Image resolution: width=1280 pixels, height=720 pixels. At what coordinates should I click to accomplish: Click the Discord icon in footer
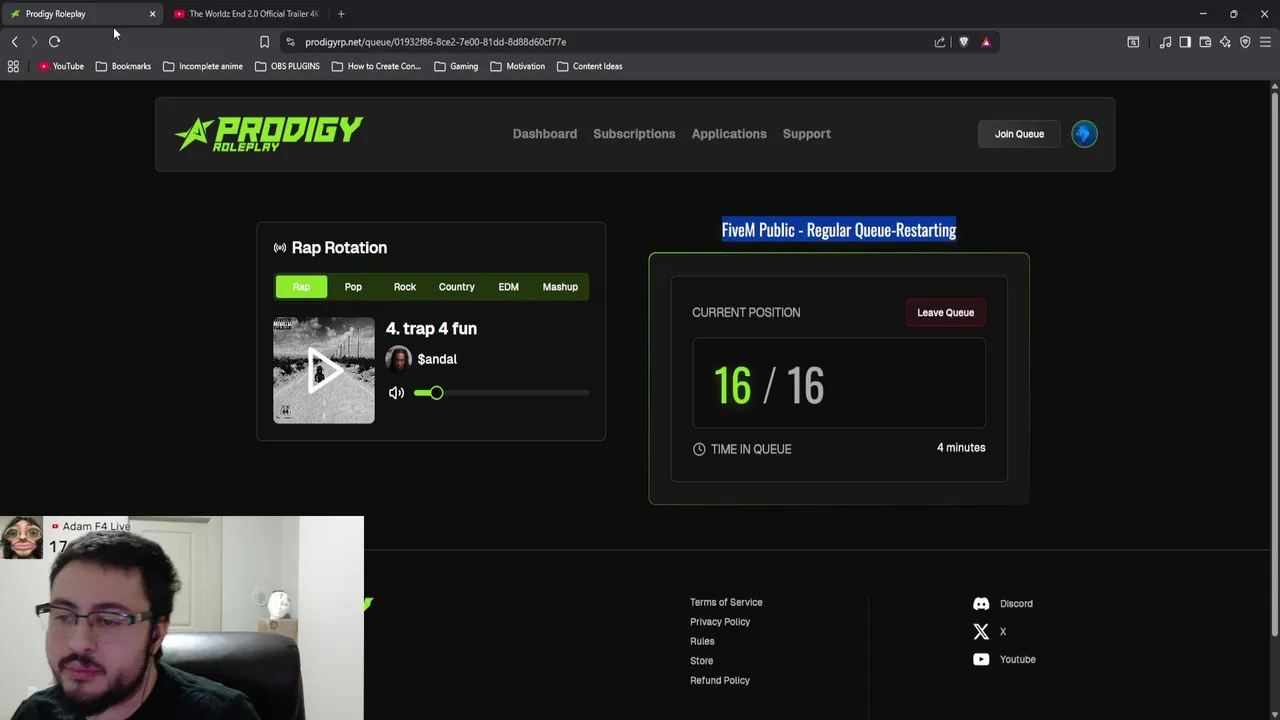(x=981, y=604)
